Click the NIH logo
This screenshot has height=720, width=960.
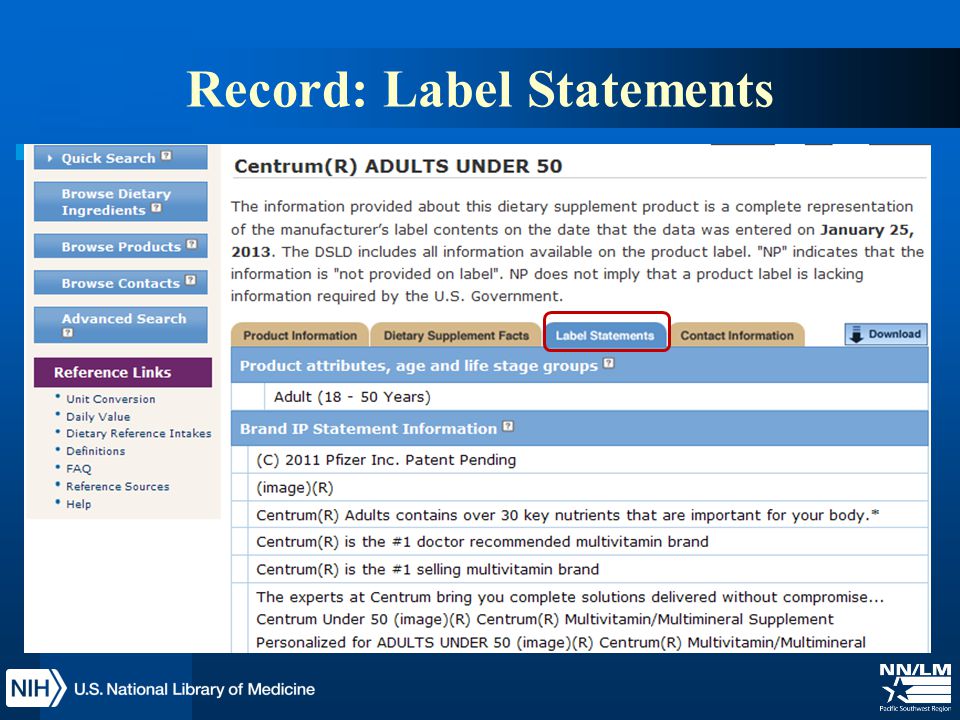tap(36, 688)
